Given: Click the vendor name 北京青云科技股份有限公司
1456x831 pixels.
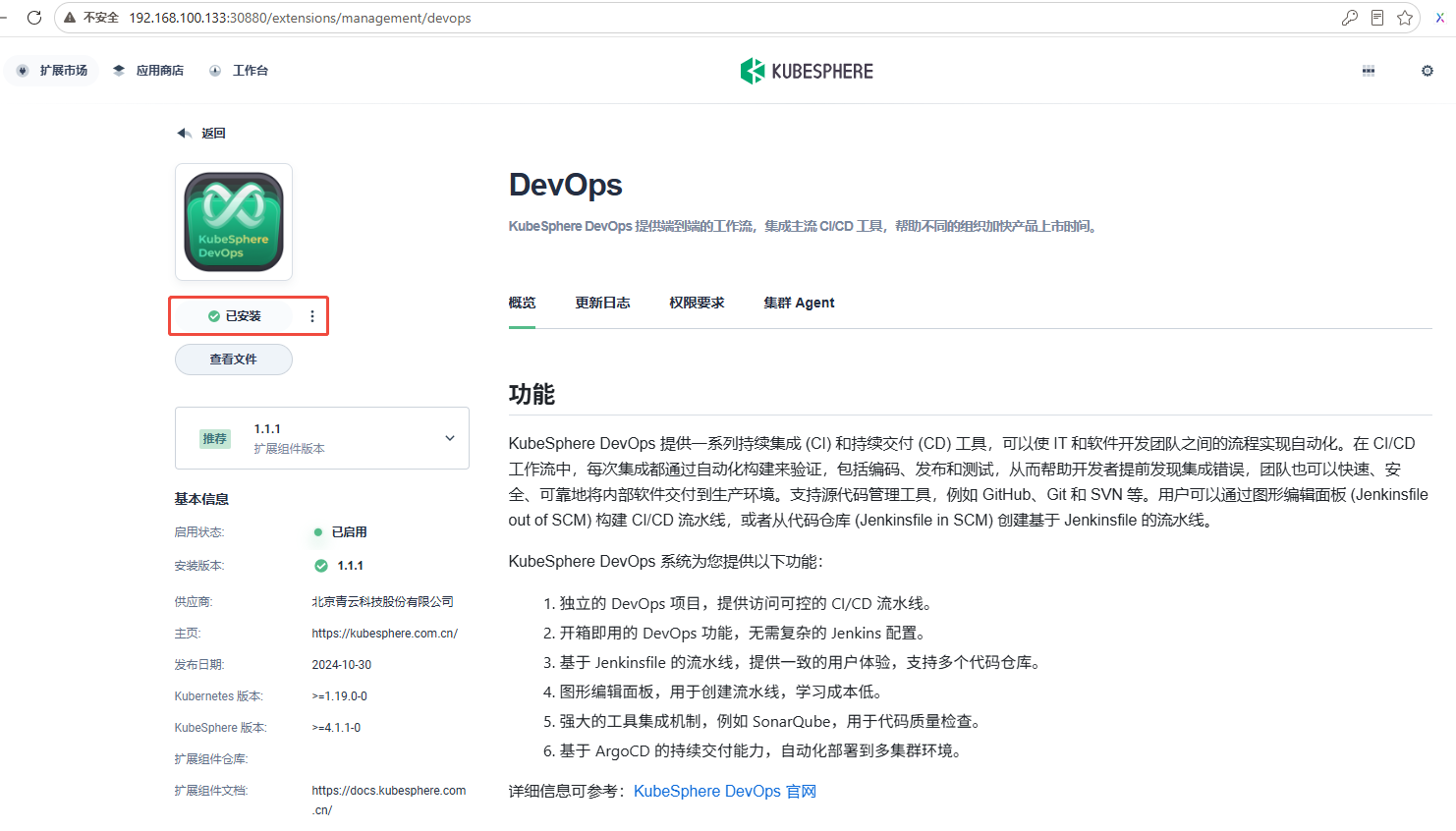Looking at the screenshot, I should [x=383, y=602].
